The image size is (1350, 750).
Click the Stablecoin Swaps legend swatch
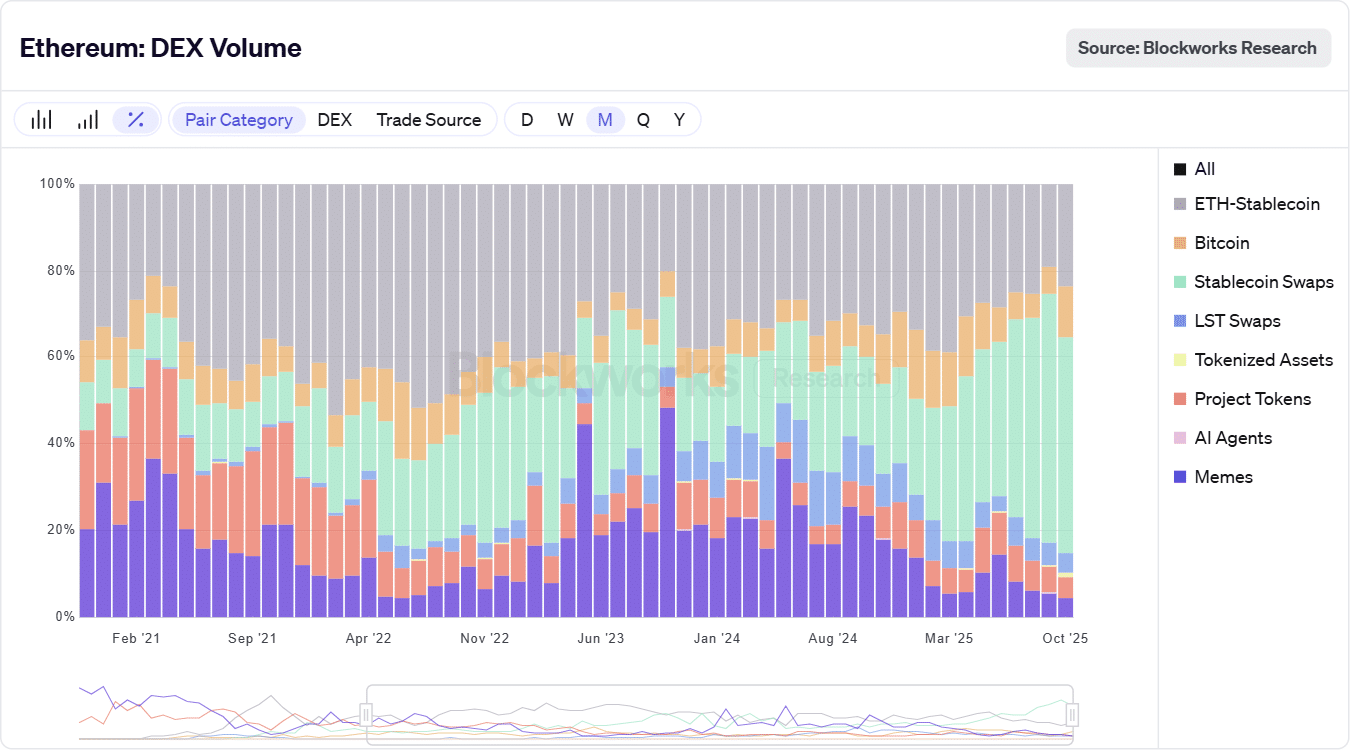(x=1180, y=282)
